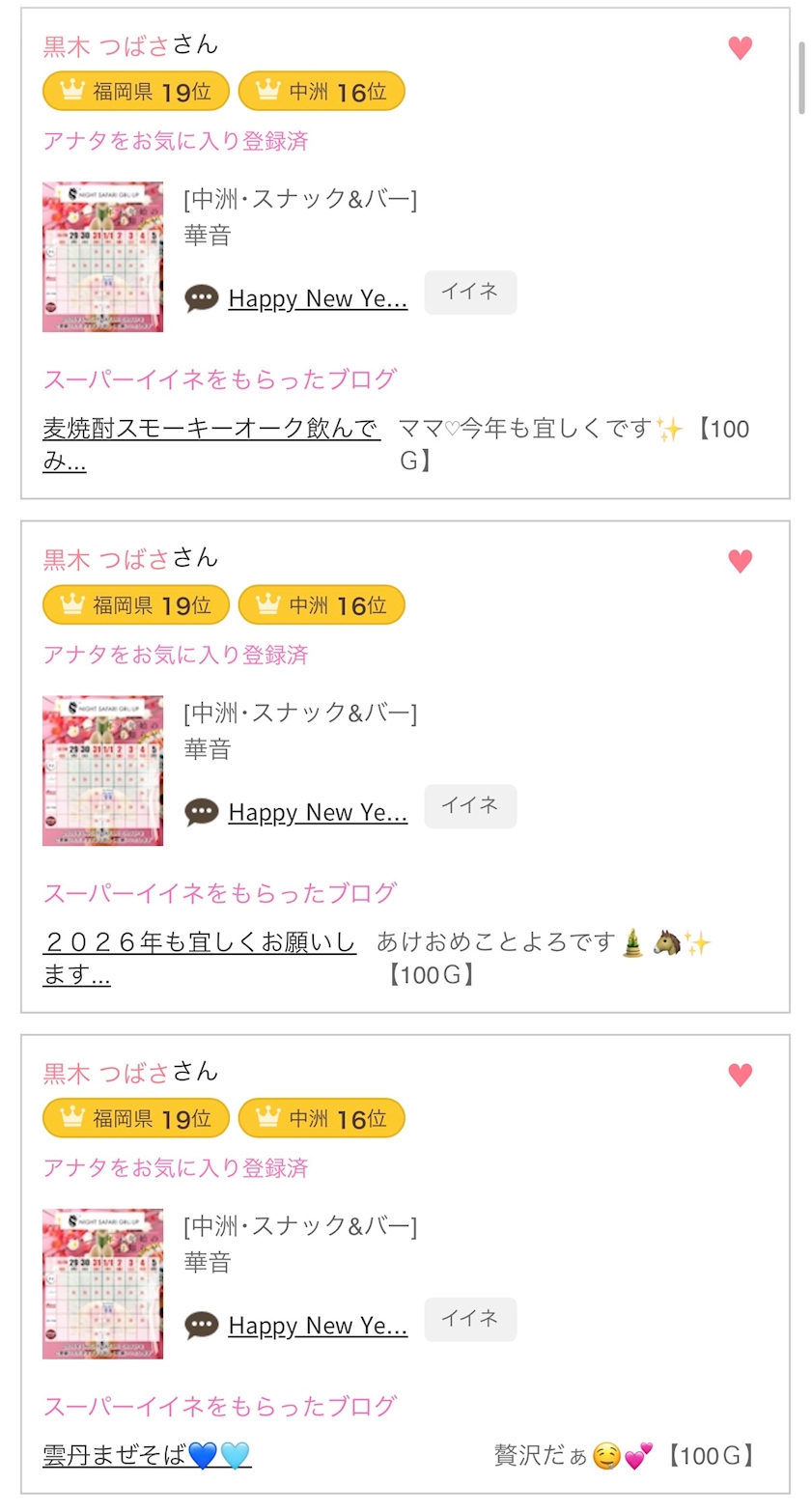Click the speech bubble icon in the second card

tap(202, 812)
